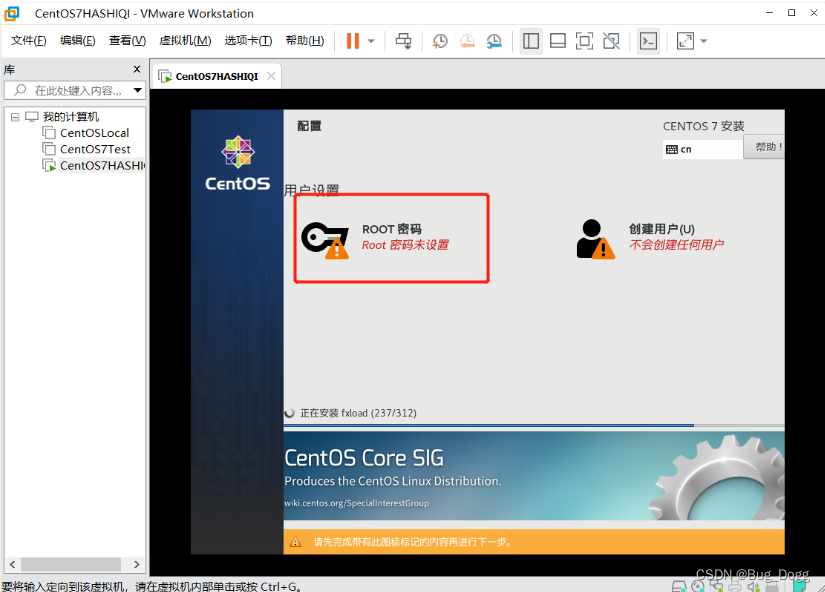Minimize the VMware Workstation window
Screen dimensions: 825x592
pyautogui.click(x=769, y=13)
